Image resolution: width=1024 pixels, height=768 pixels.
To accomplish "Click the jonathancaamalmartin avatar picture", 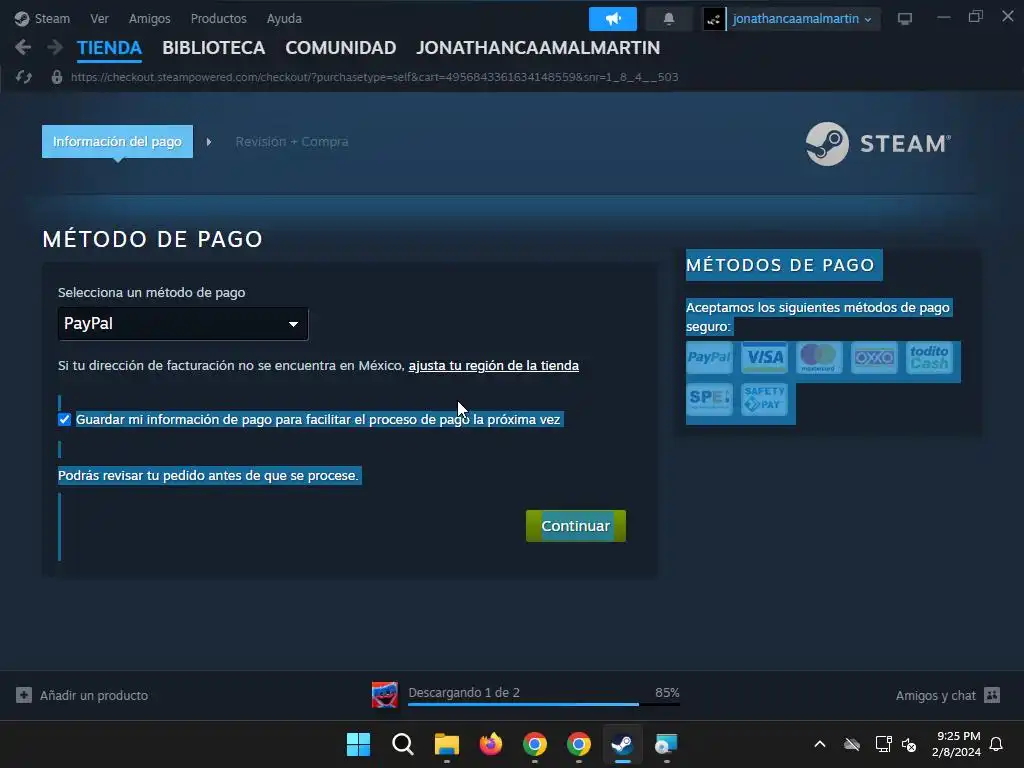I will 714,19.
